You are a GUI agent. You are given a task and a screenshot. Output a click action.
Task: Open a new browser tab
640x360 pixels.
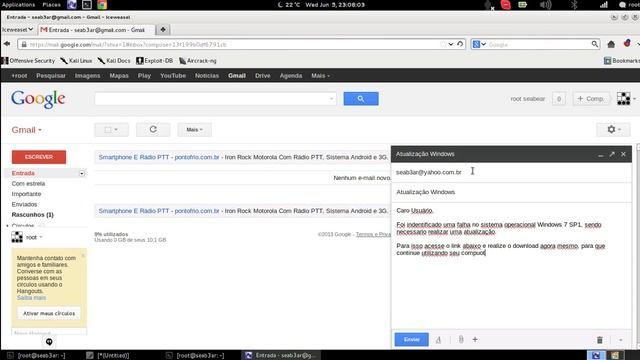pos(163,29)
